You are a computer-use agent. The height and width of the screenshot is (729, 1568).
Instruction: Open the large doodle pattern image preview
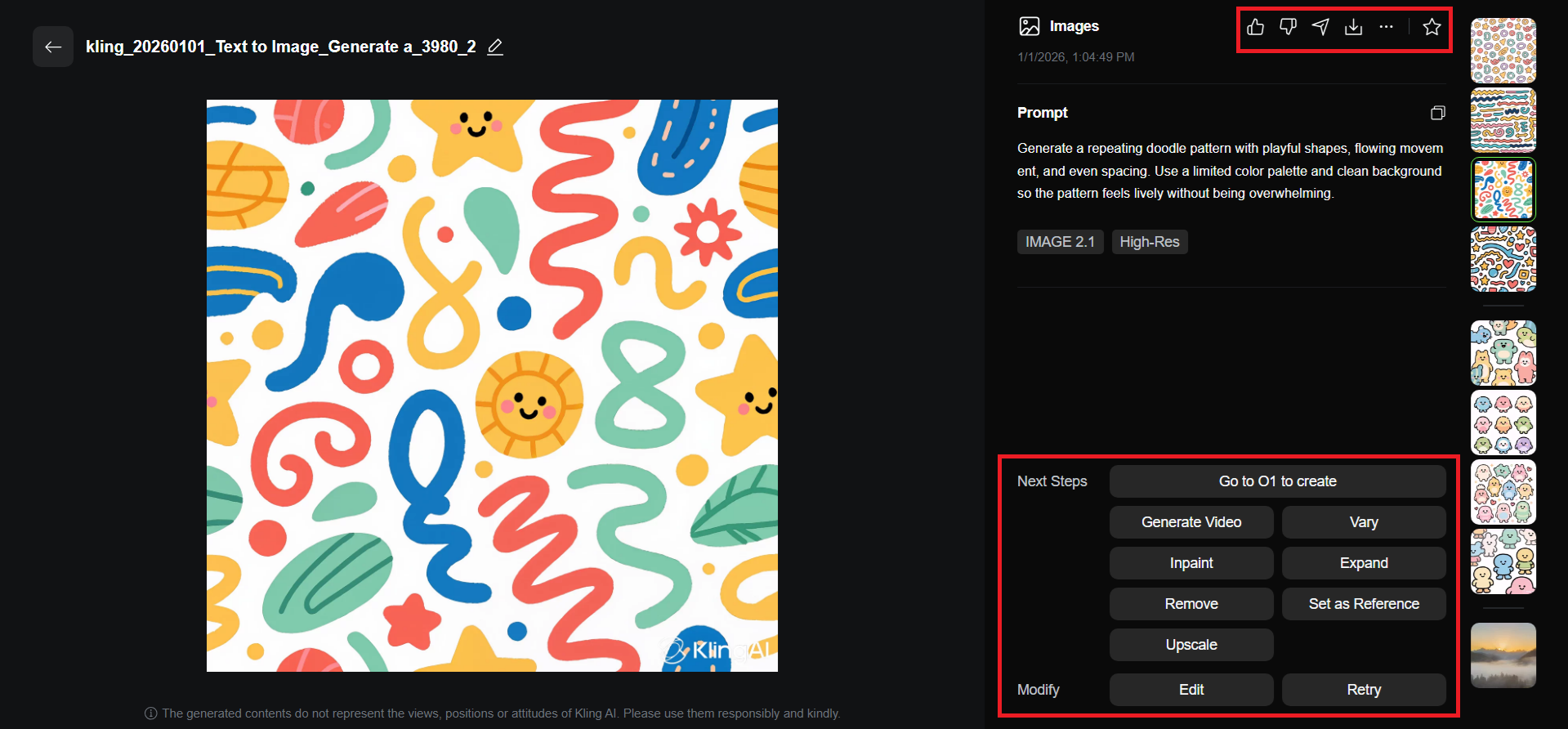492,386
